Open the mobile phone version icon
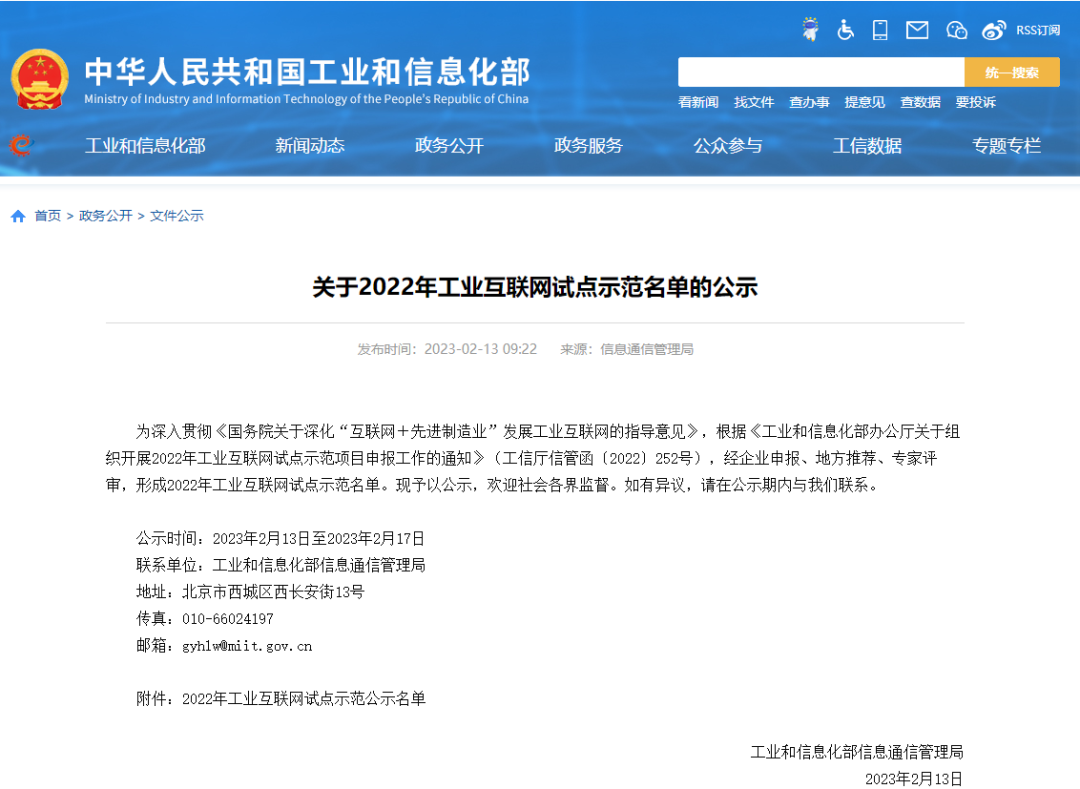Viewport: 1080px width, 789px height. point(880,30)
